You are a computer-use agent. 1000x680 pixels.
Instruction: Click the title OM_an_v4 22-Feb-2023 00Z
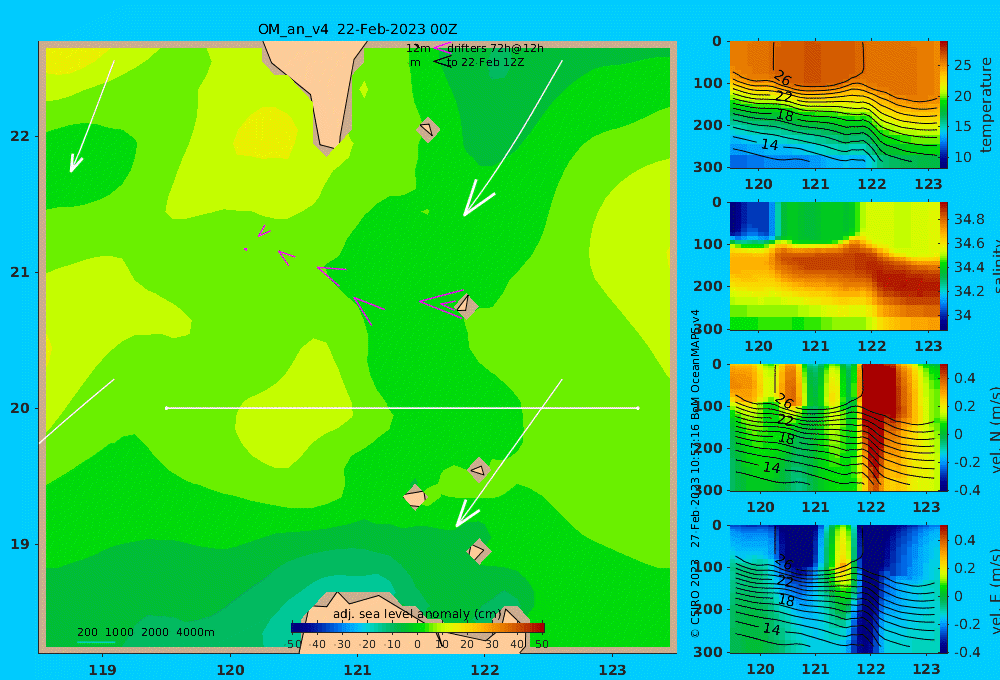coord(357,29)
